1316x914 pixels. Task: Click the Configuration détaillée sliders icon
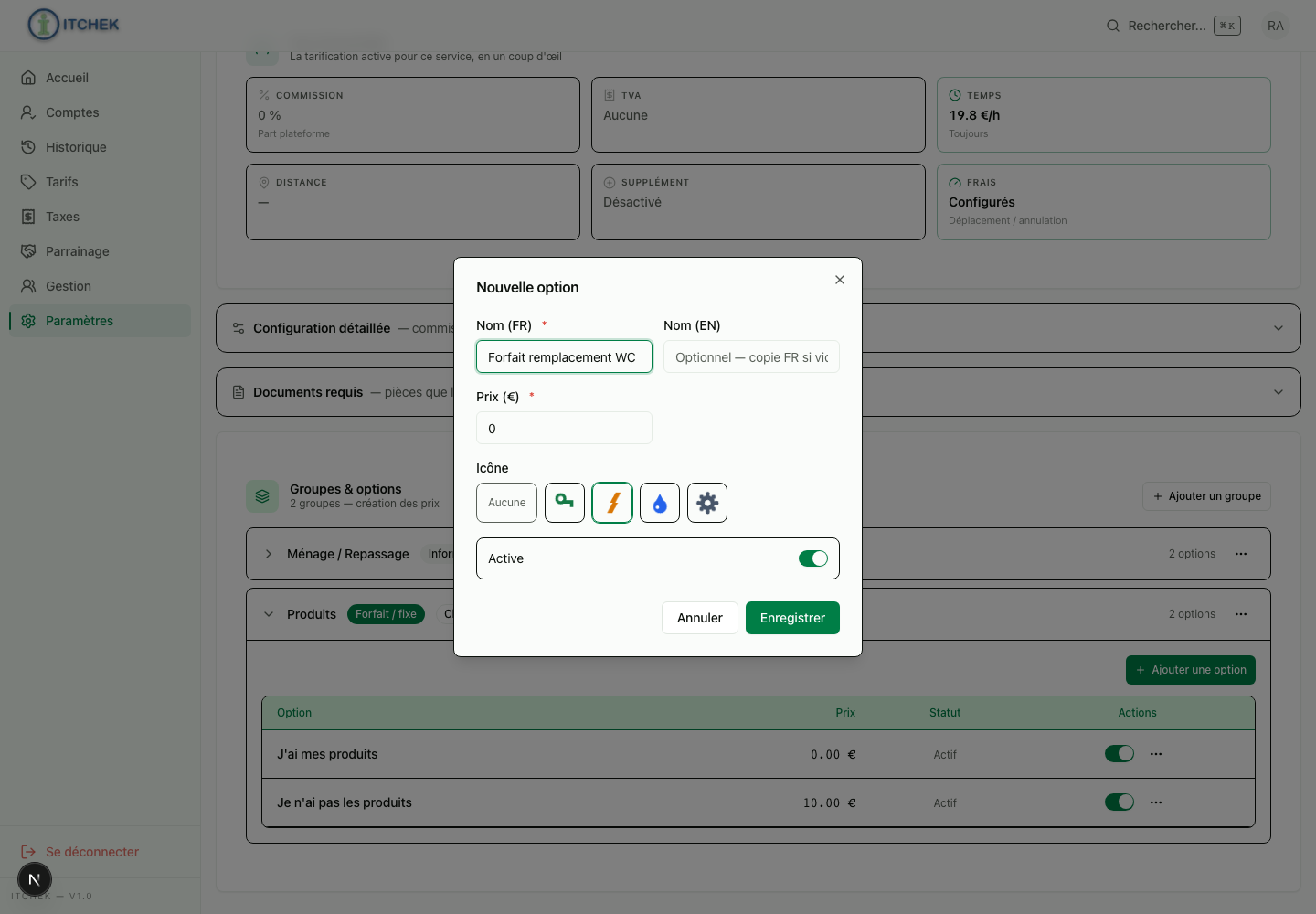(239, 328)
